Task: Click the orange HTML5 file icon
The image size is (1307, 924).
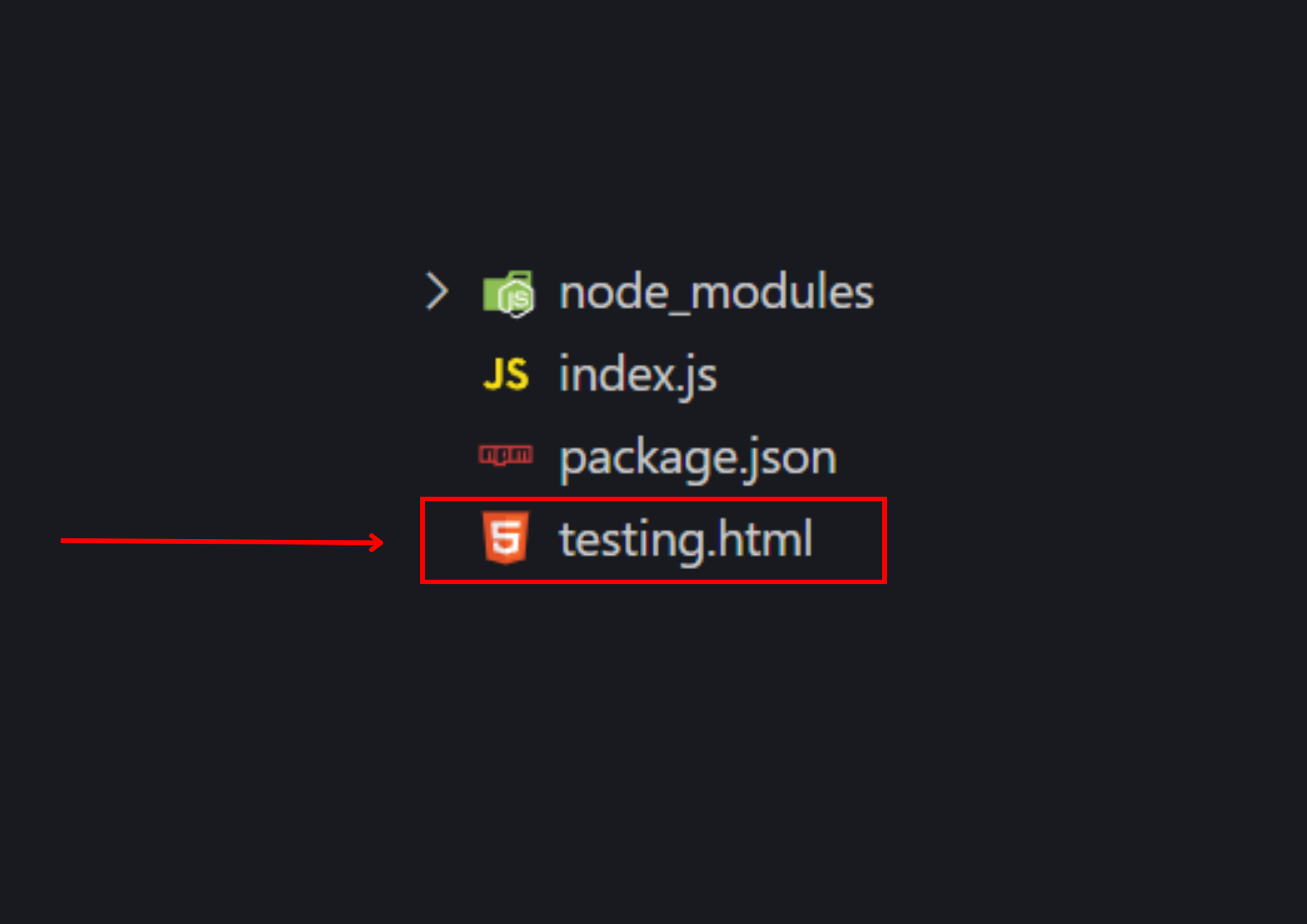Action: (x=505, y=538)
